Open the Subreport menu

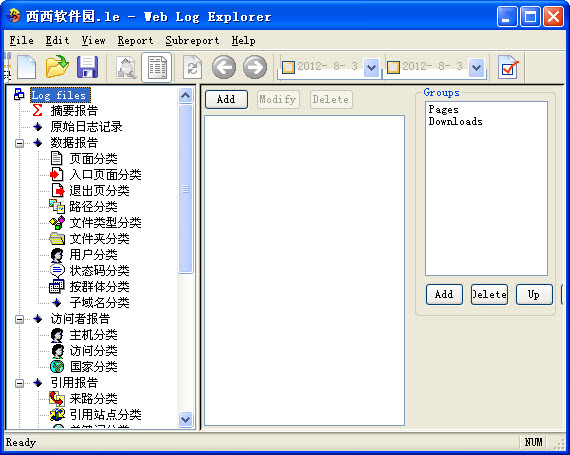[192, 40]
